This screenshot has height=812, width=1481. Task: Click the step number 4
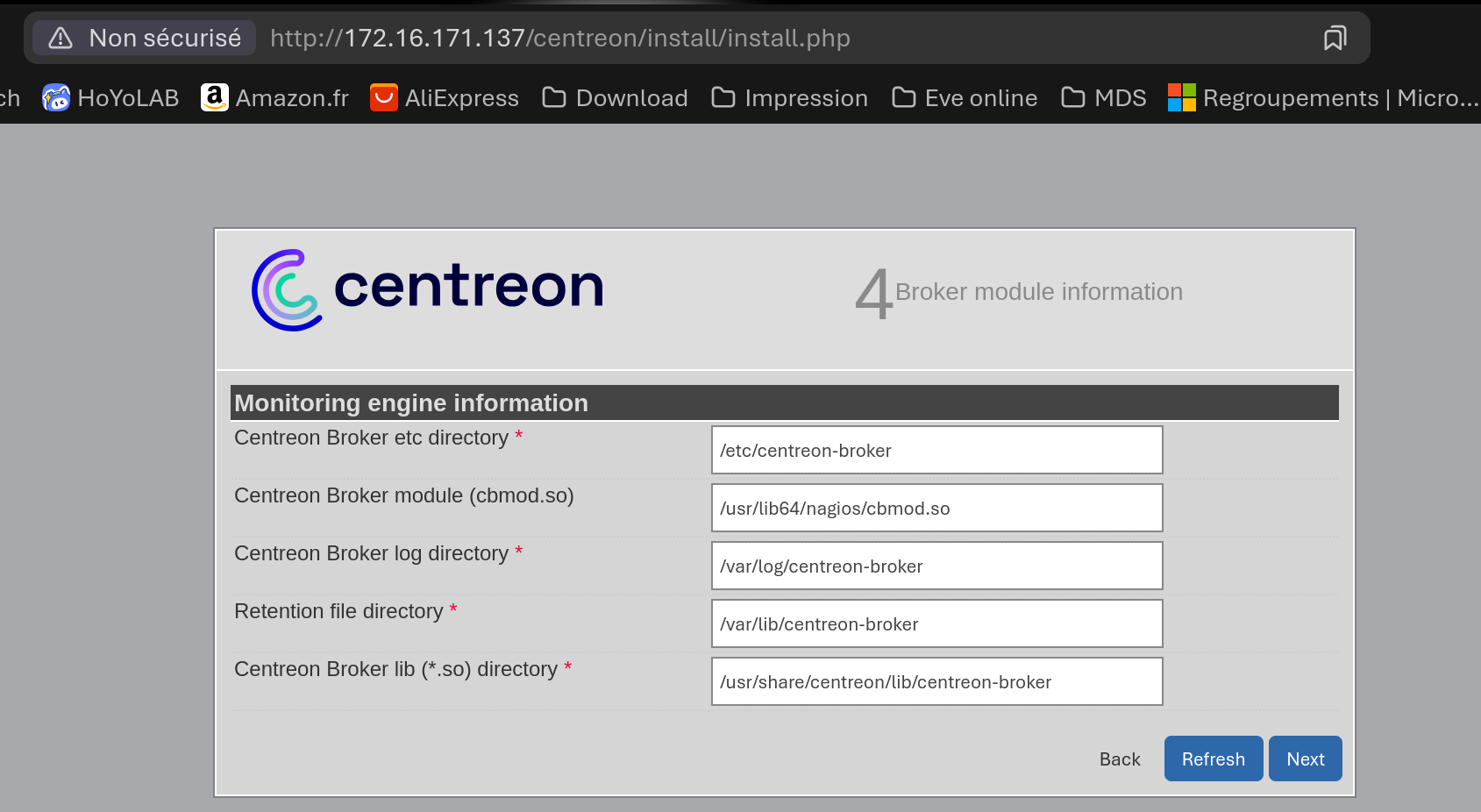pyautogui.click(x=873, y=295)
